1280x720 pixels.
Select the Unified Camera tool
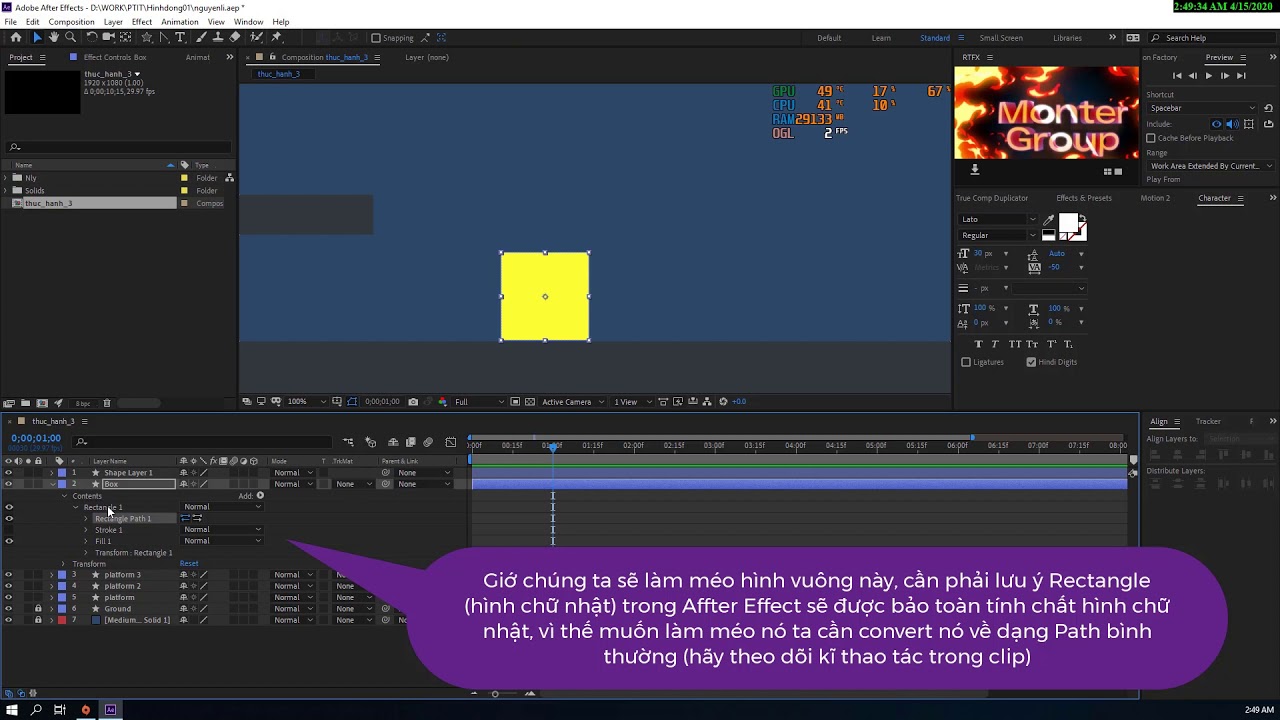point(108,38)
